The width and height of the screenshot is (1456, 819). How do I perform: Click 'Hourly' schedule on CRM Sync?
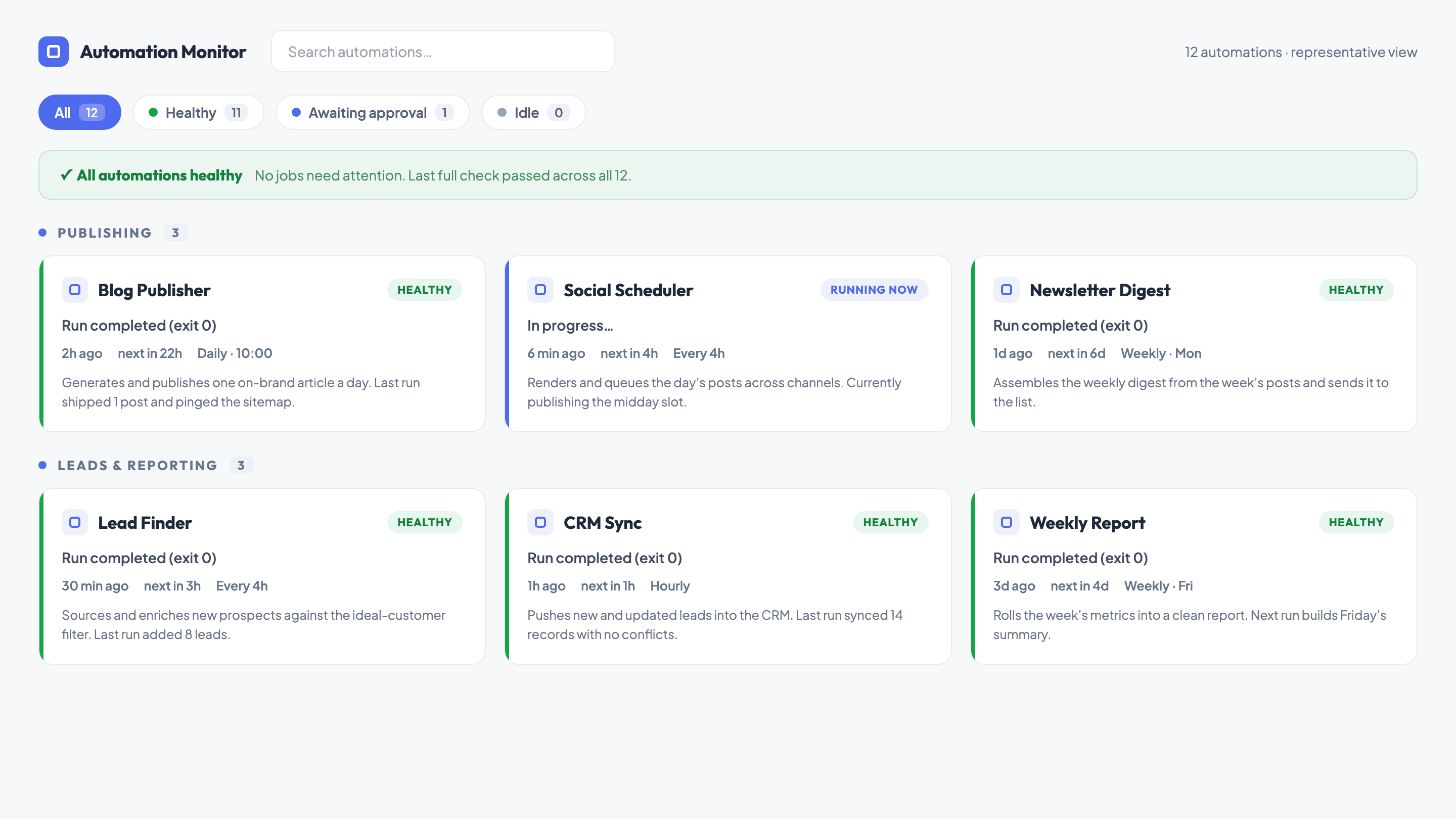670,586
